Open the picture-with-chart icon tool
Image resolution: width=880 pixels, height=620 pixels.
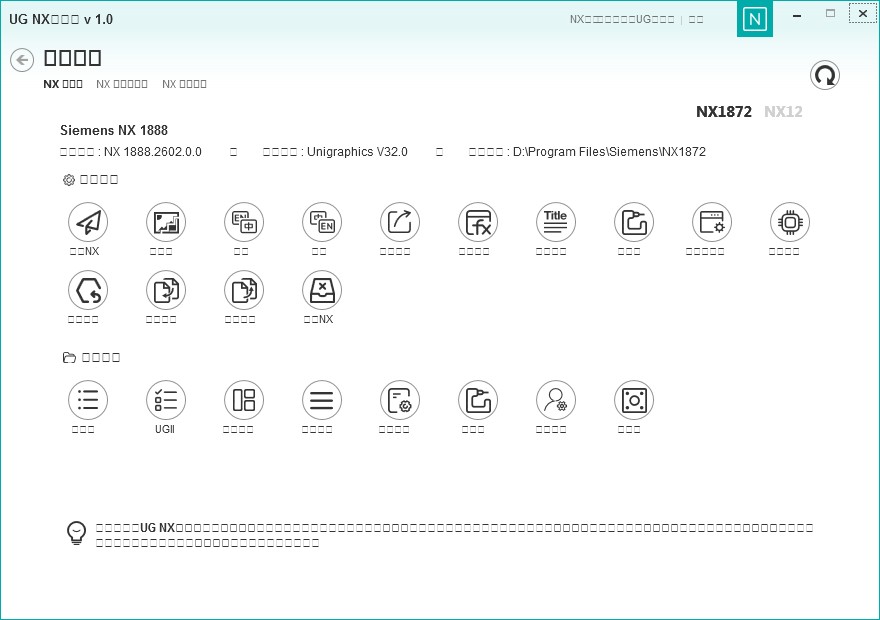(x=166, y=222)
